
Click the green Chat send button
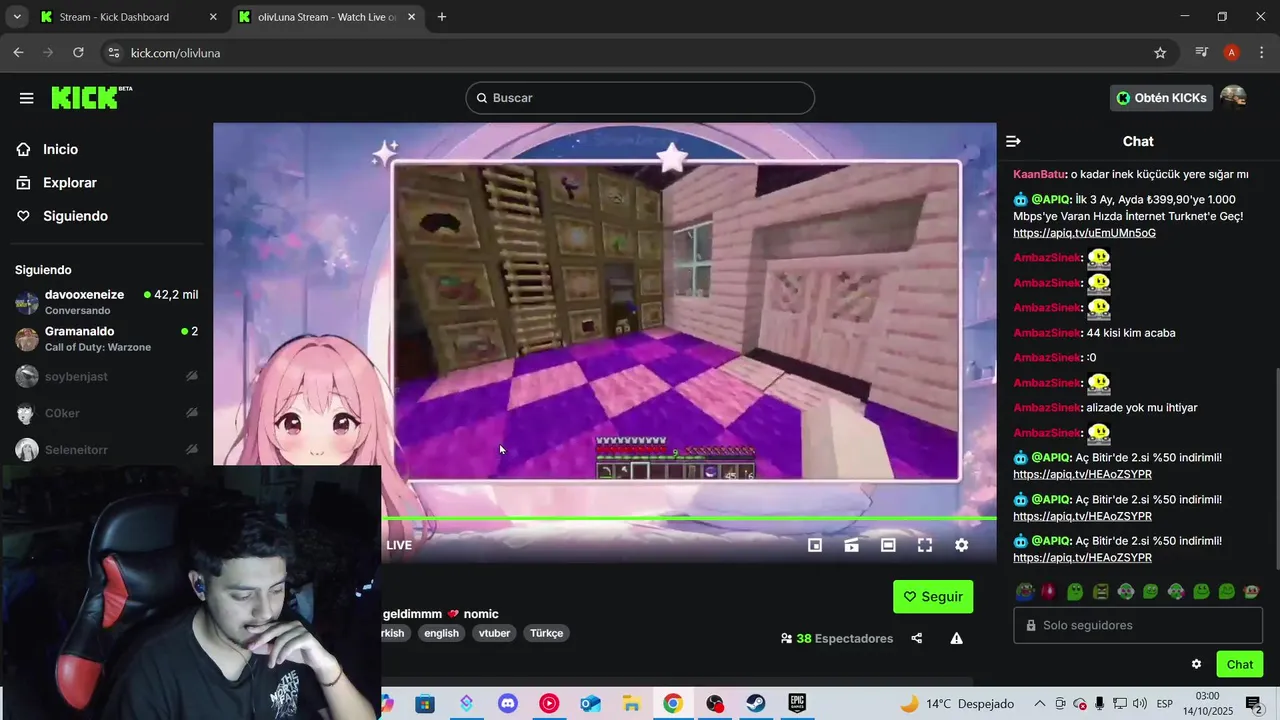click(1240, 664)
